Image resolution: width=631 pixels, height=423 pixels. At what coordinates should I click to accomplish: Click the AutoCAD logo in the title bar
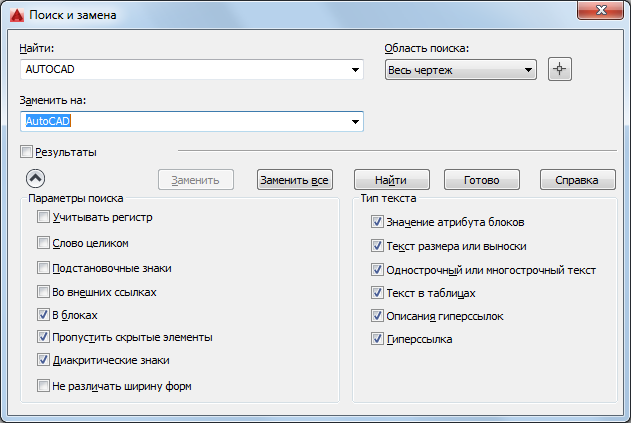tap(16, 15)
